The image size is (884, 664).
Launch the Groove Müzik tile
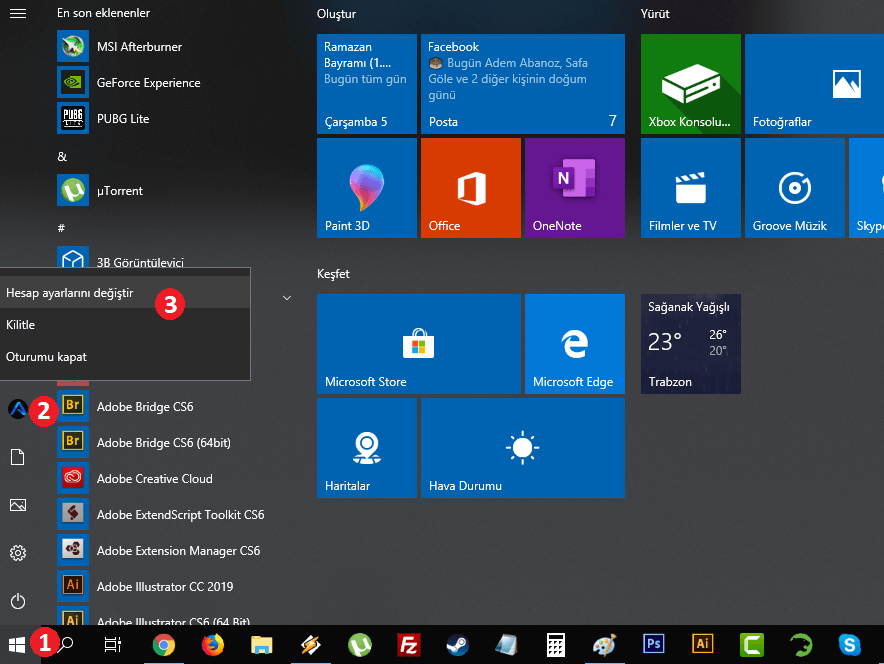tap(794, 188)
